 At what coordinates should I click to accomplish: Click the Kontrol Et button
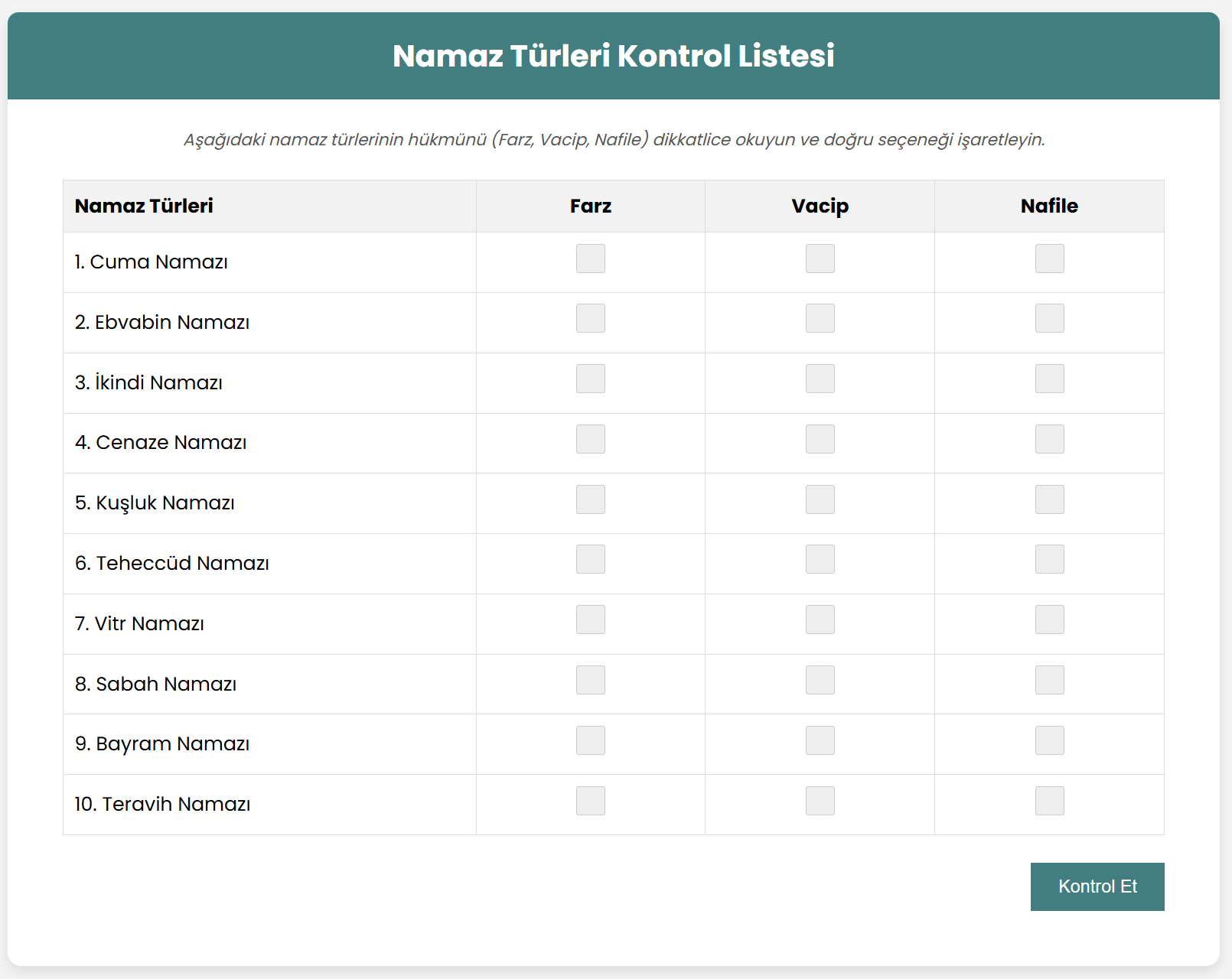coord(1097,886)
